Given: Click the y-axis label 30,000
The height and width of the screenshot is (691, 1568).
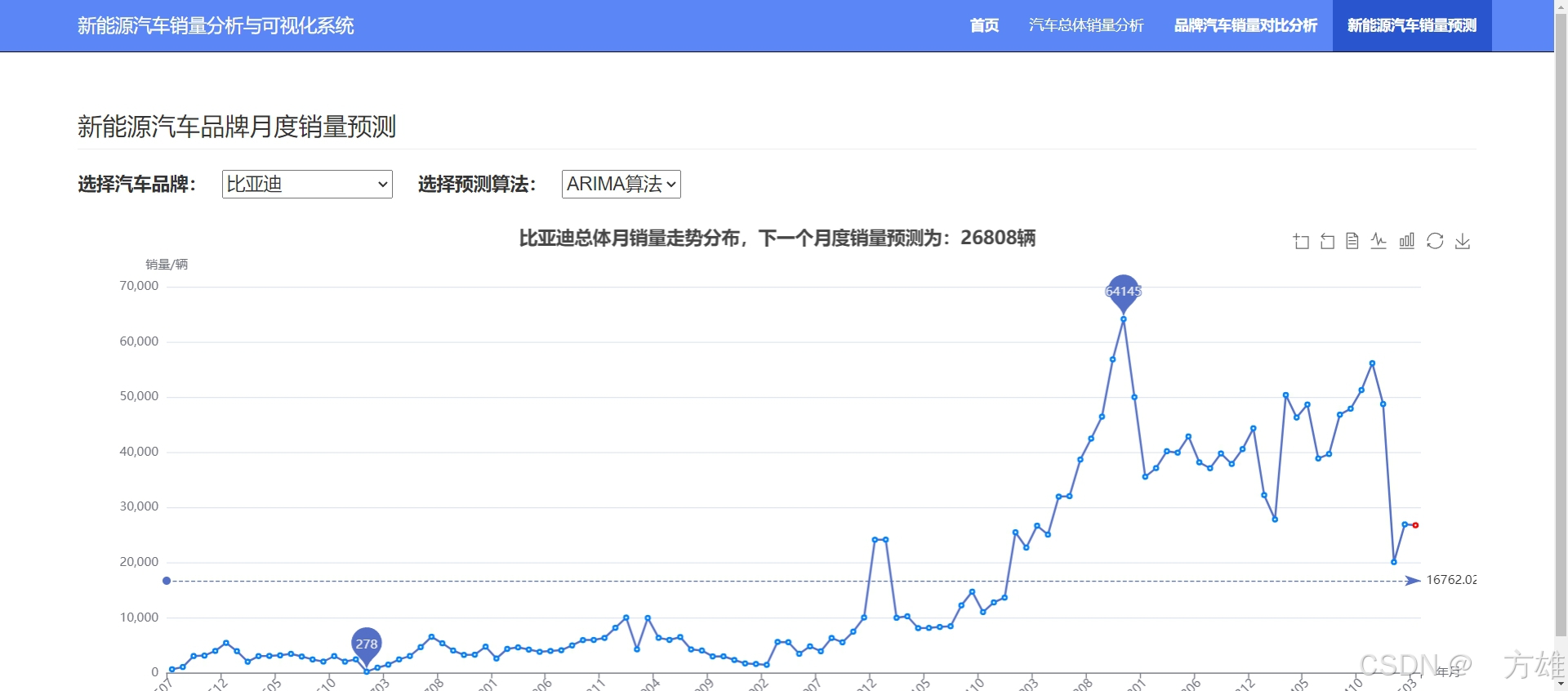Looking at the screenshot, I should point(139,506).
